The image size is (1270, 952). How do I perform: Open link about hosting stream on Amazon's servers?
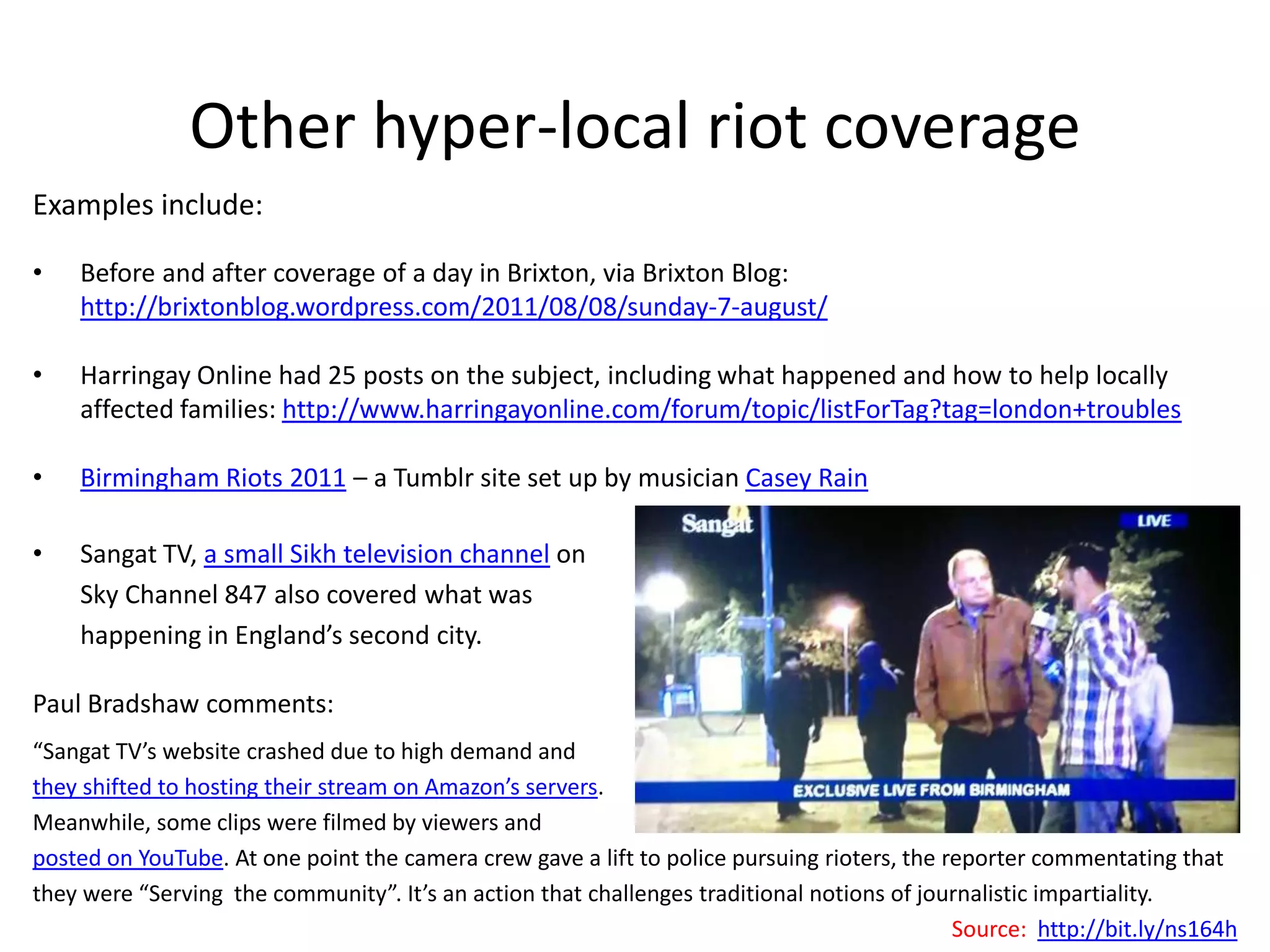point(315,787)
